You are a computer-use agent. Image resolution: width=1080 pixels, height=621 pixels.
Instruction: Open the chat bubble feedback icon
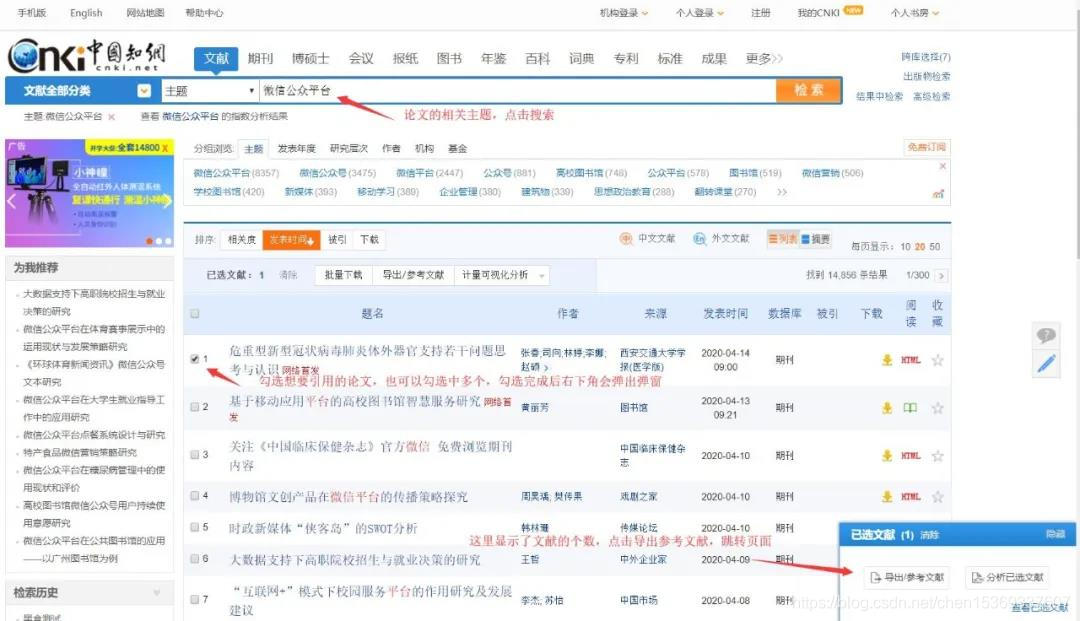(1046, 335)
